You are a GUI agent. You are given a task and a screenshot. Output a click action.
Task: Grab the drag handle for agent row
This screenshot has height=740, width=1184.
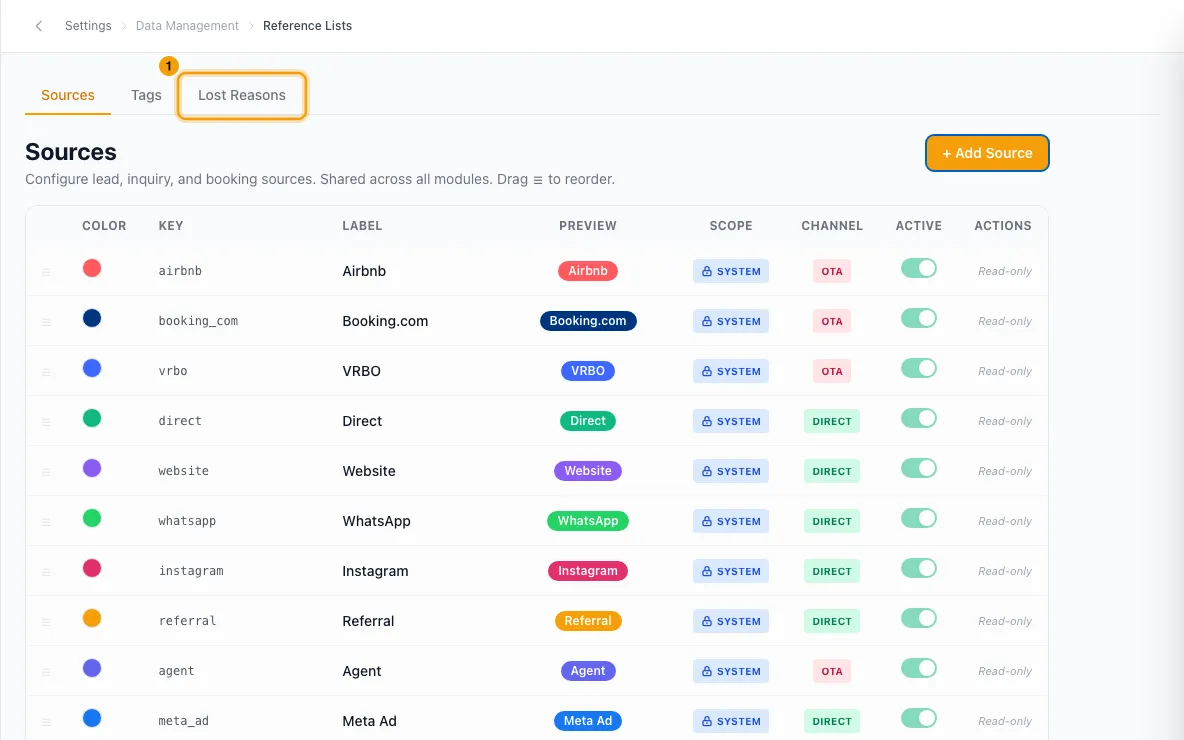point(46,672)
